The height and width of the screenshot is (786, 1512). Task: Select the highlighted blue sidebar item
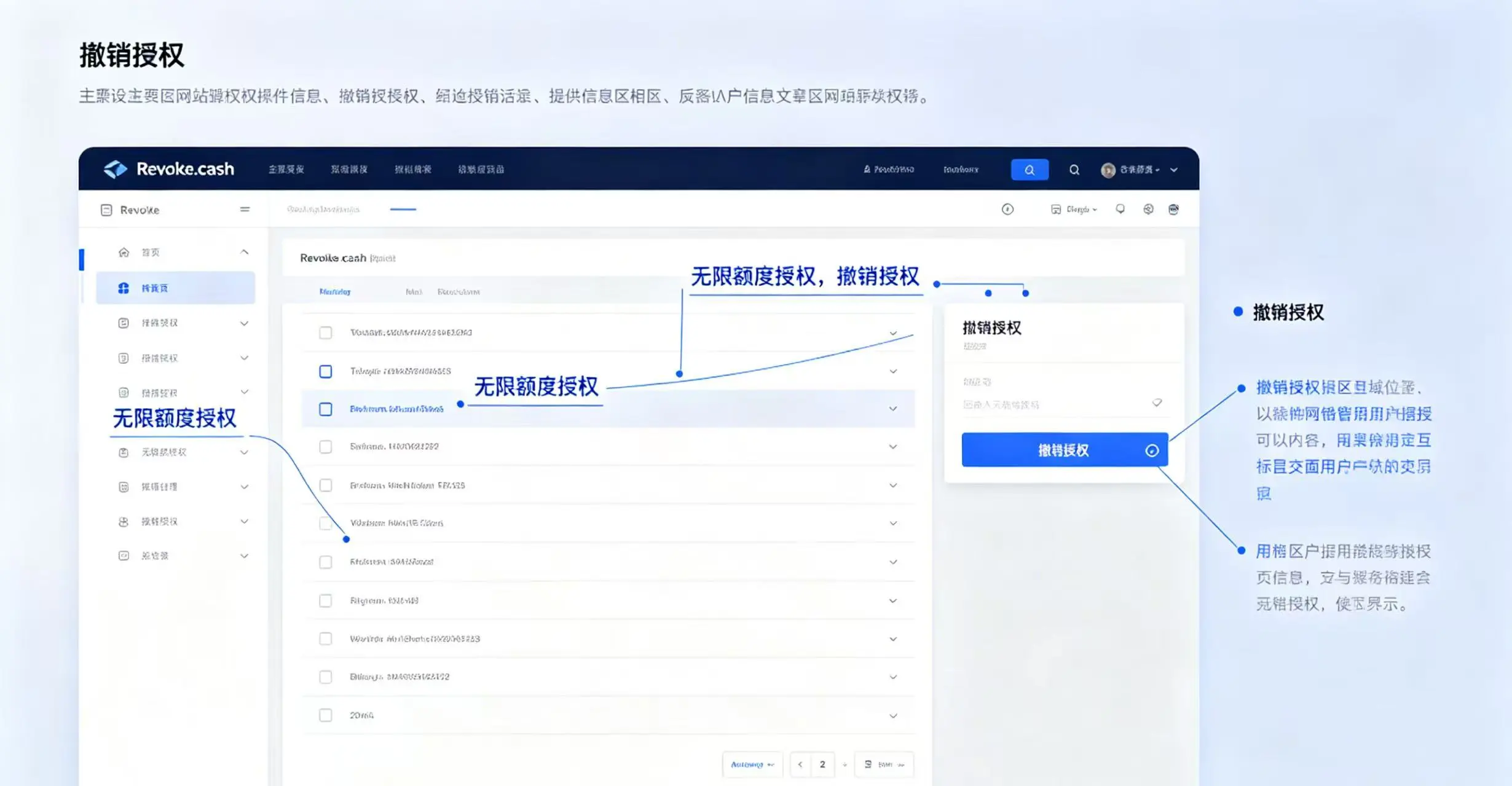click(x=175, y=288)
